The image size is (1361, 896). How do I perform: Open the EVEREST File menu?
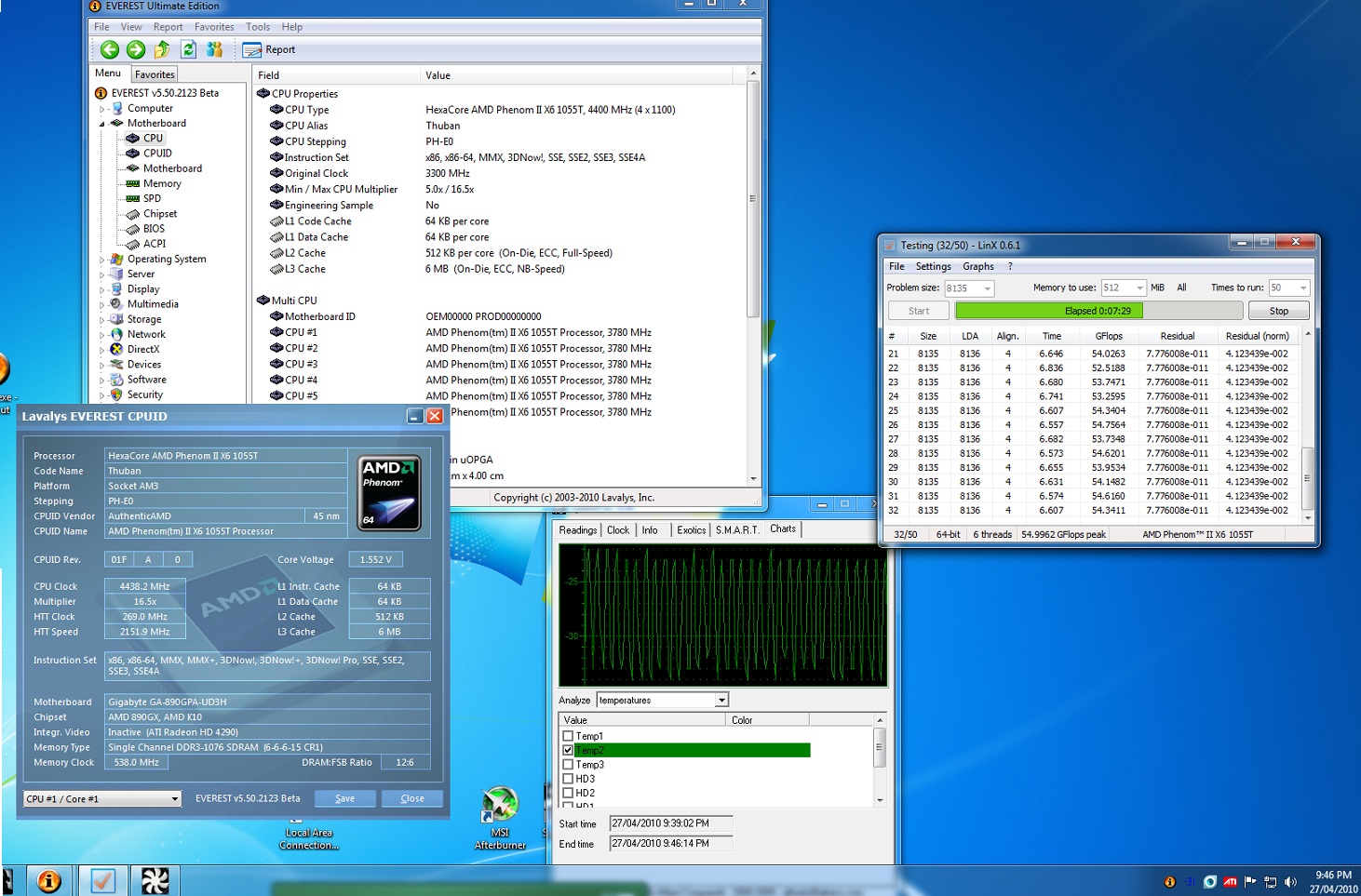101,27
